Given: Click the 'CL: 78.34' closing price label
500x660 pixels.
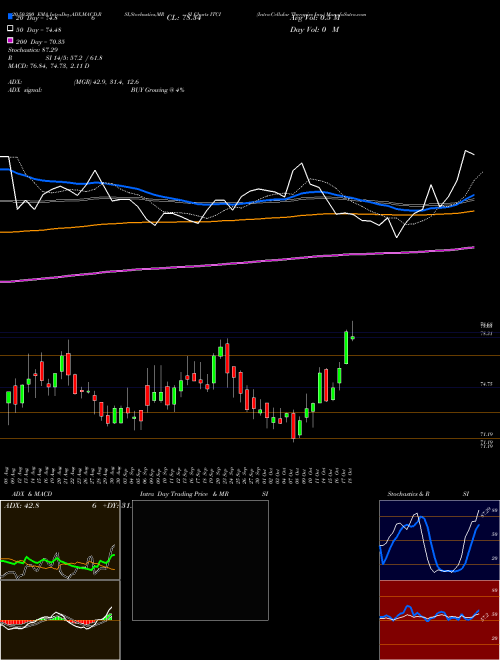Looking at the screenshot, I should pos(184,18).
